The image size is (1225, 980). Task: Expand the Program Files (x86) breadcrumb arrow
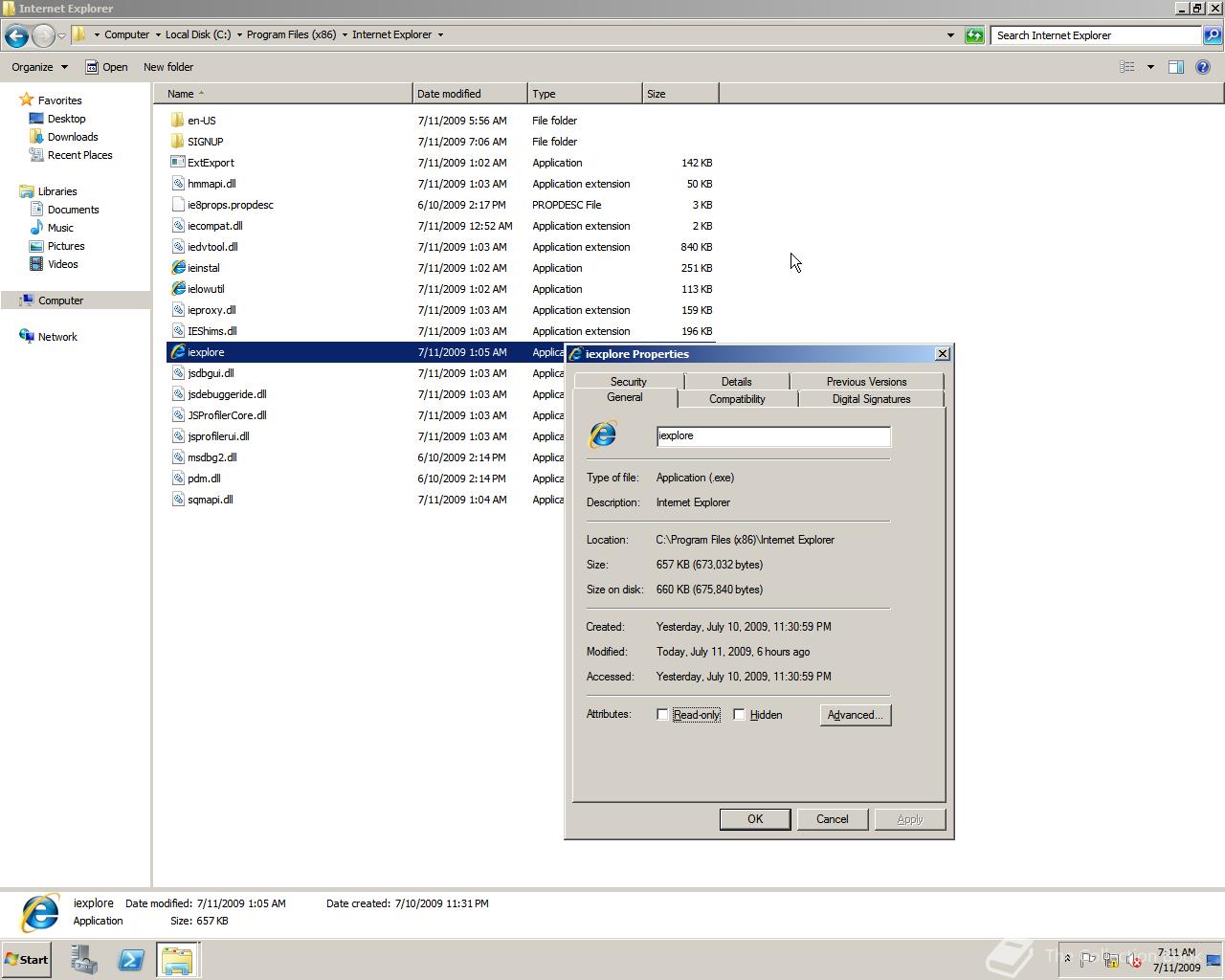coord(345,35)
